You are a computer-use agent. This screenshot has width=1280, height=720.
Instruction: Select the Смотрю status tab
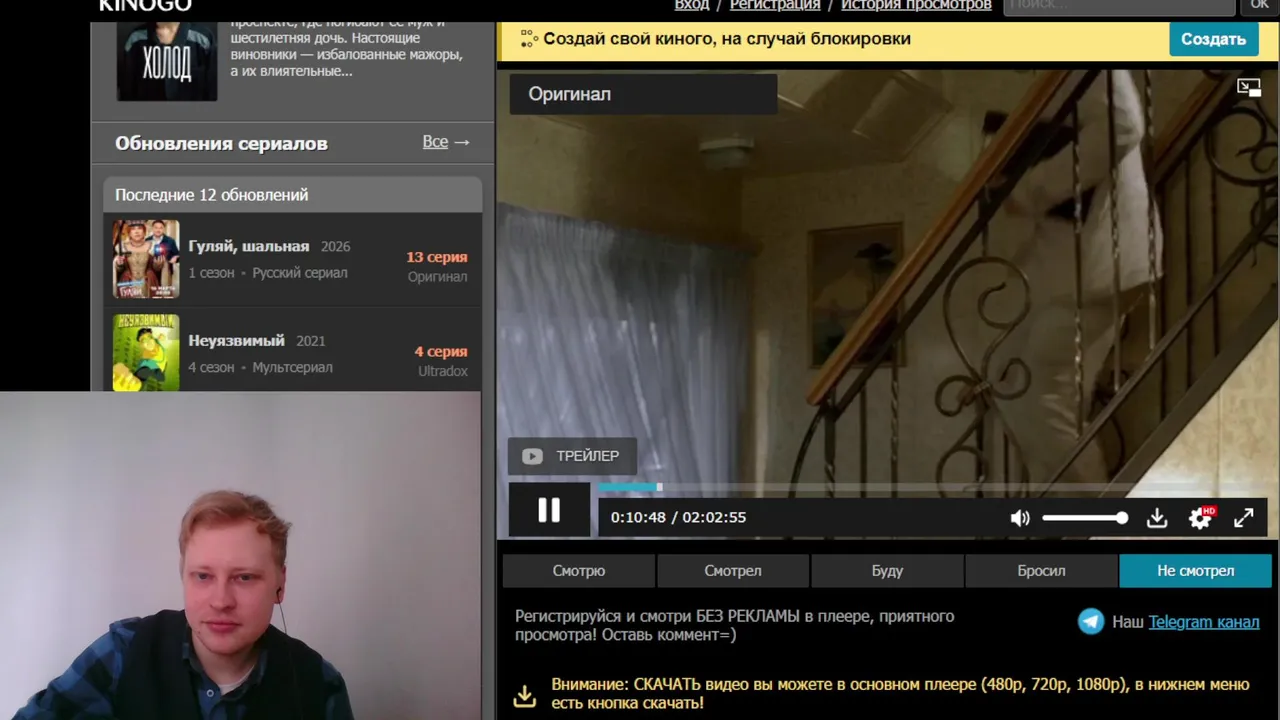click(579, 571)
